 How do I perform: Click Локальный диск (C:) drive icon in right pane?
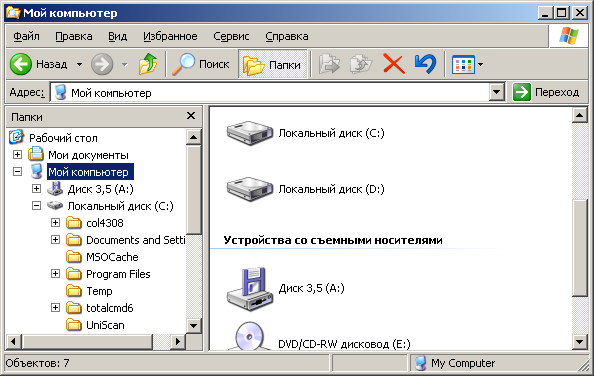pos(250,133)
